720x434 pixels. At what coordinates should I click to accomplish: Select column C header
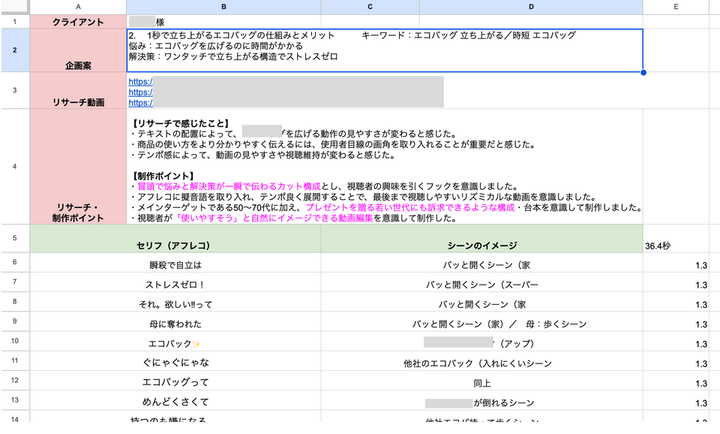click(x=370, y=7)
